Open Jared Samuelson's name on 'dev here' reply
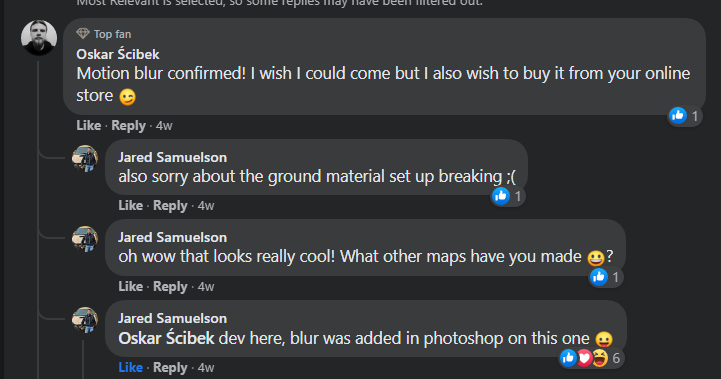The width and height of the screenshot is (721, 379). (x=172, y=318)
